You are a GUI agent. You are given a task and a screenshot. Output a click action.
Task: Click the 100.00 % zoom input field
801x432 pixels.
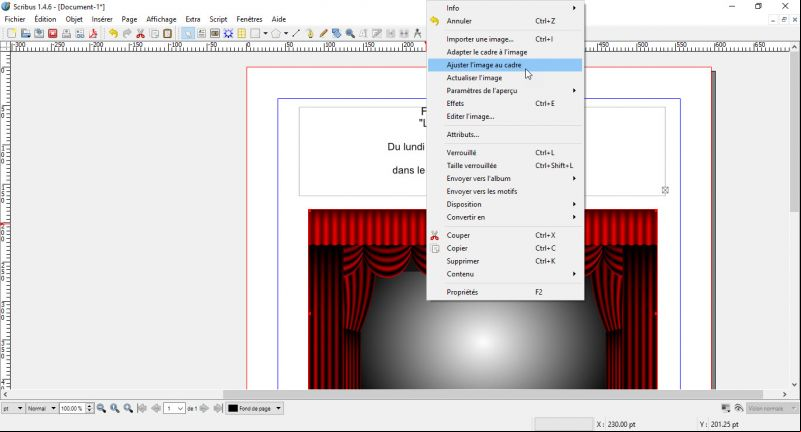click(x=72, y=409)
